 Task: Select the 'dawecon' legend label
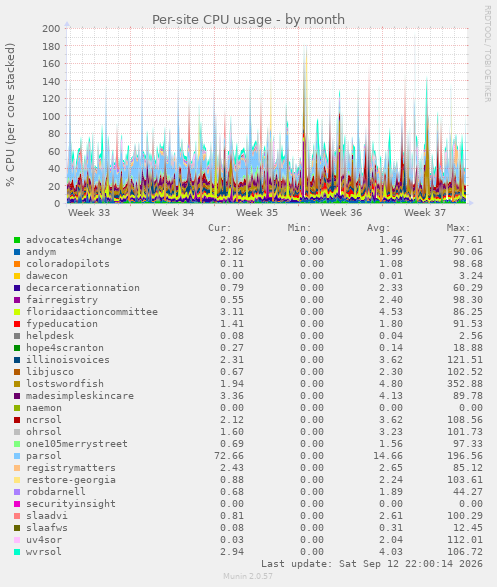[47, 276]
